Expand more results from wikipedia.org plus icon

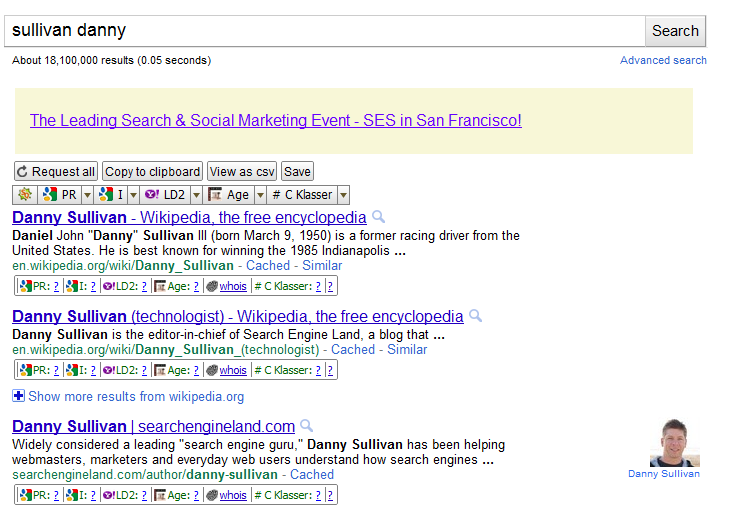18,396
